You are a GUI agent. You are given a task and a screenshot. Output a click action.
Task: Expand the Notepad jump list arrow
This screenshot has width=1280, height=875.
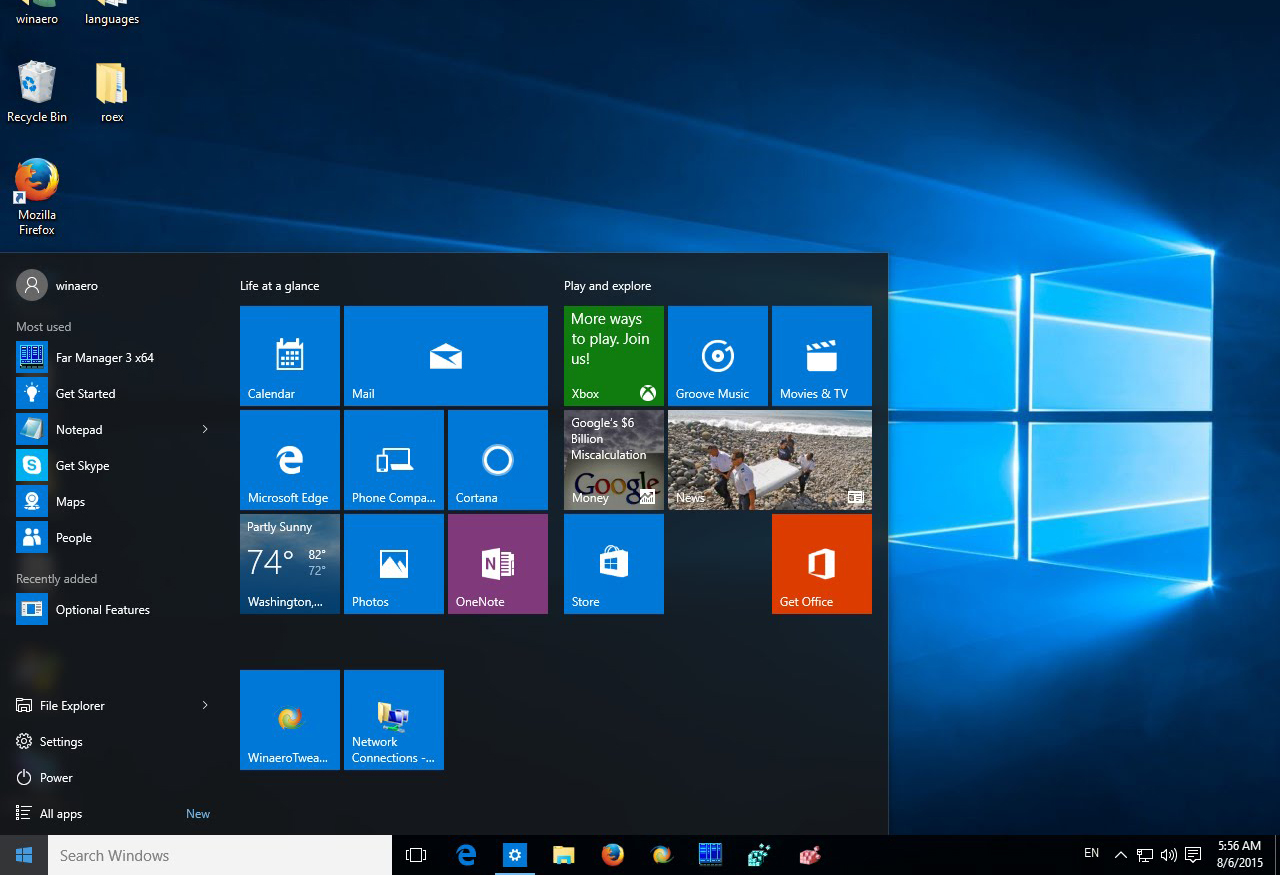[x=205, y=429]
